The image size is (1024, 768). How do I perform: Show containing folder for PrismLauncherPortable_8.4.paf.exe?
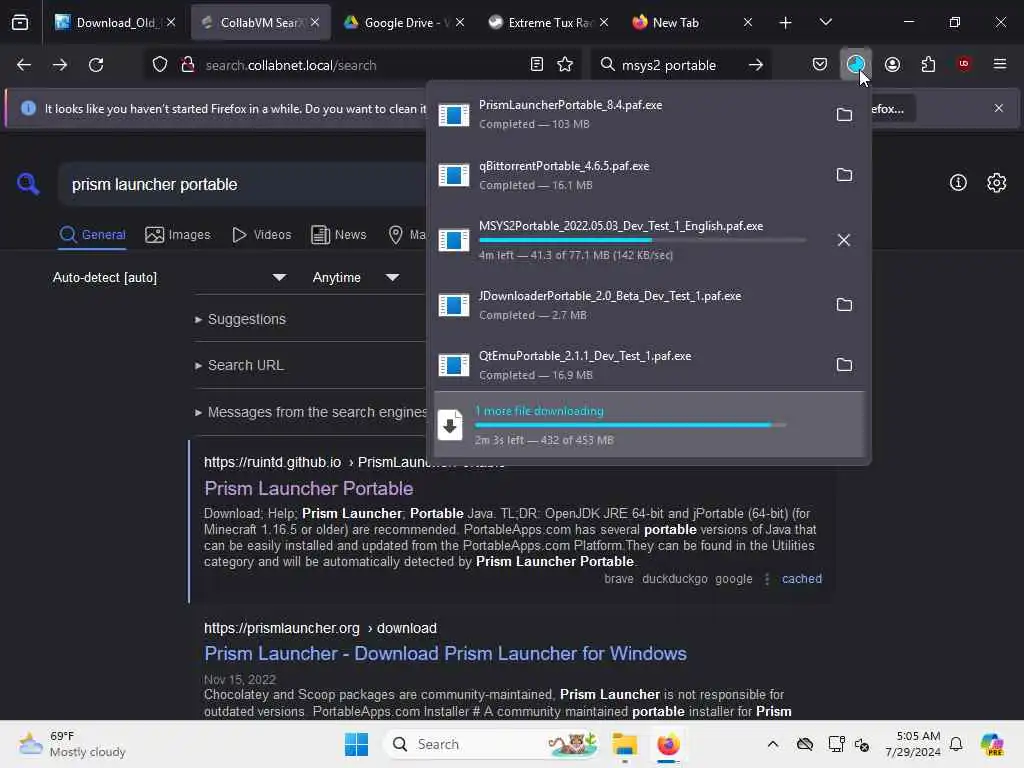[844, 114]
